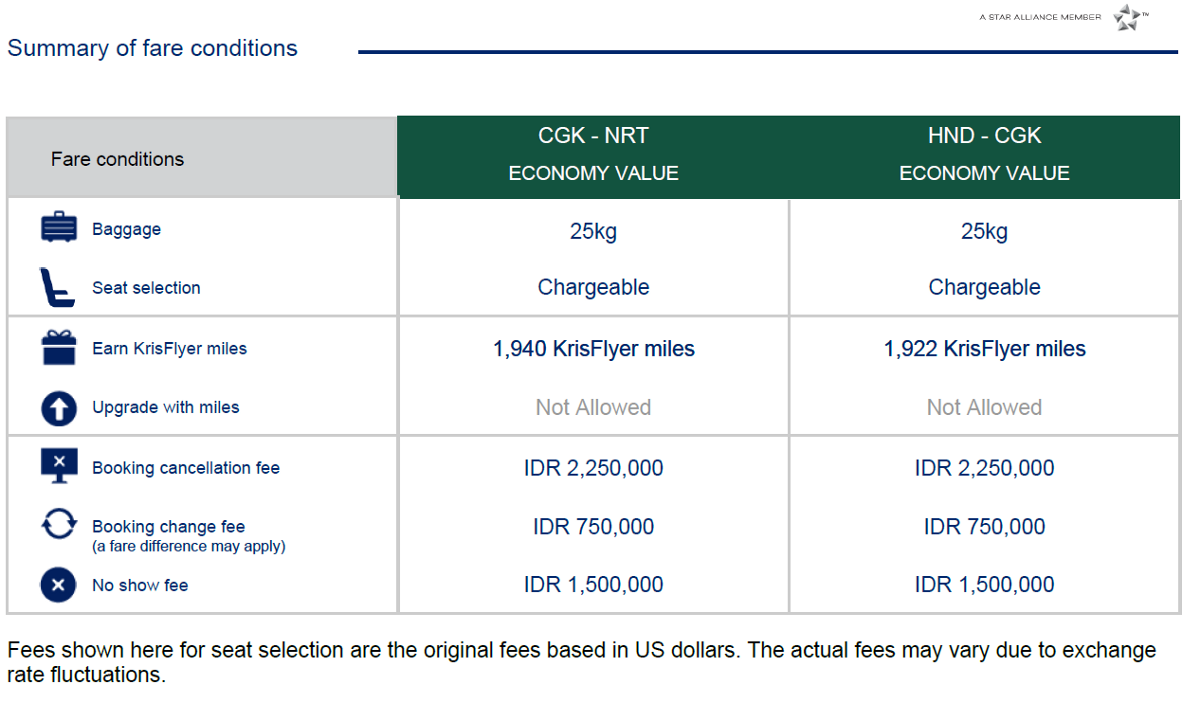The image size is (1200, 702).
Task: Click the Fare conditions header cell
Action: pos(117,159)
